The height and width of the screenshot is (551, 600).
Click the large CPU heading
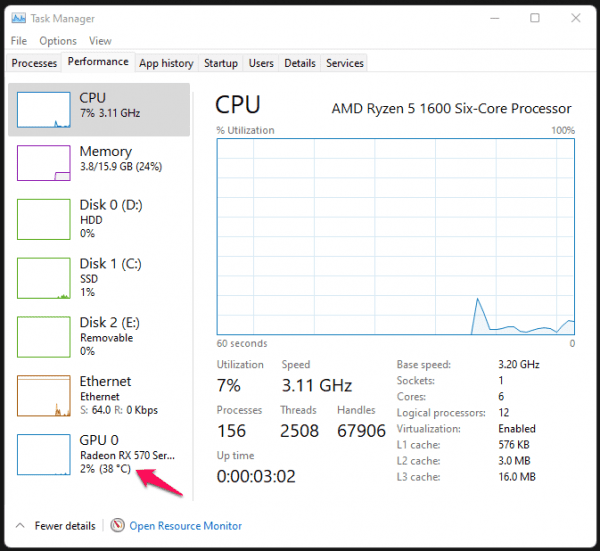[x=238, y=104]
